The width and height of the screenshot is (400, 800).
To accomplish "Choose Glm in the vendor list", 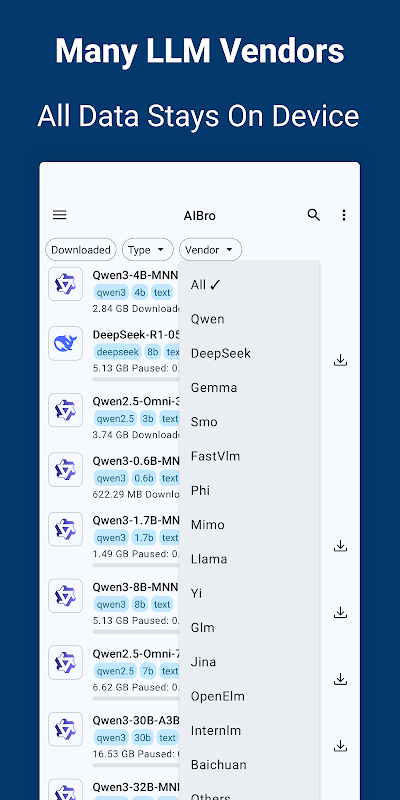I will coord(249,628).
